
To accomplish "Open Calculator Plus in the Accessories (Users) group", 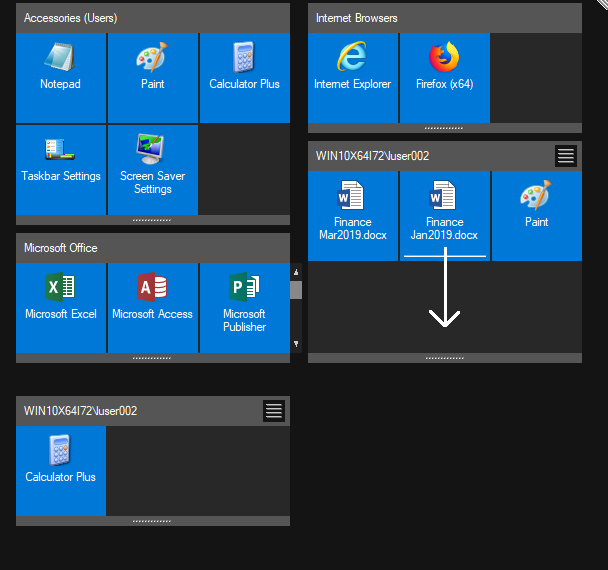I will (244, 77).
